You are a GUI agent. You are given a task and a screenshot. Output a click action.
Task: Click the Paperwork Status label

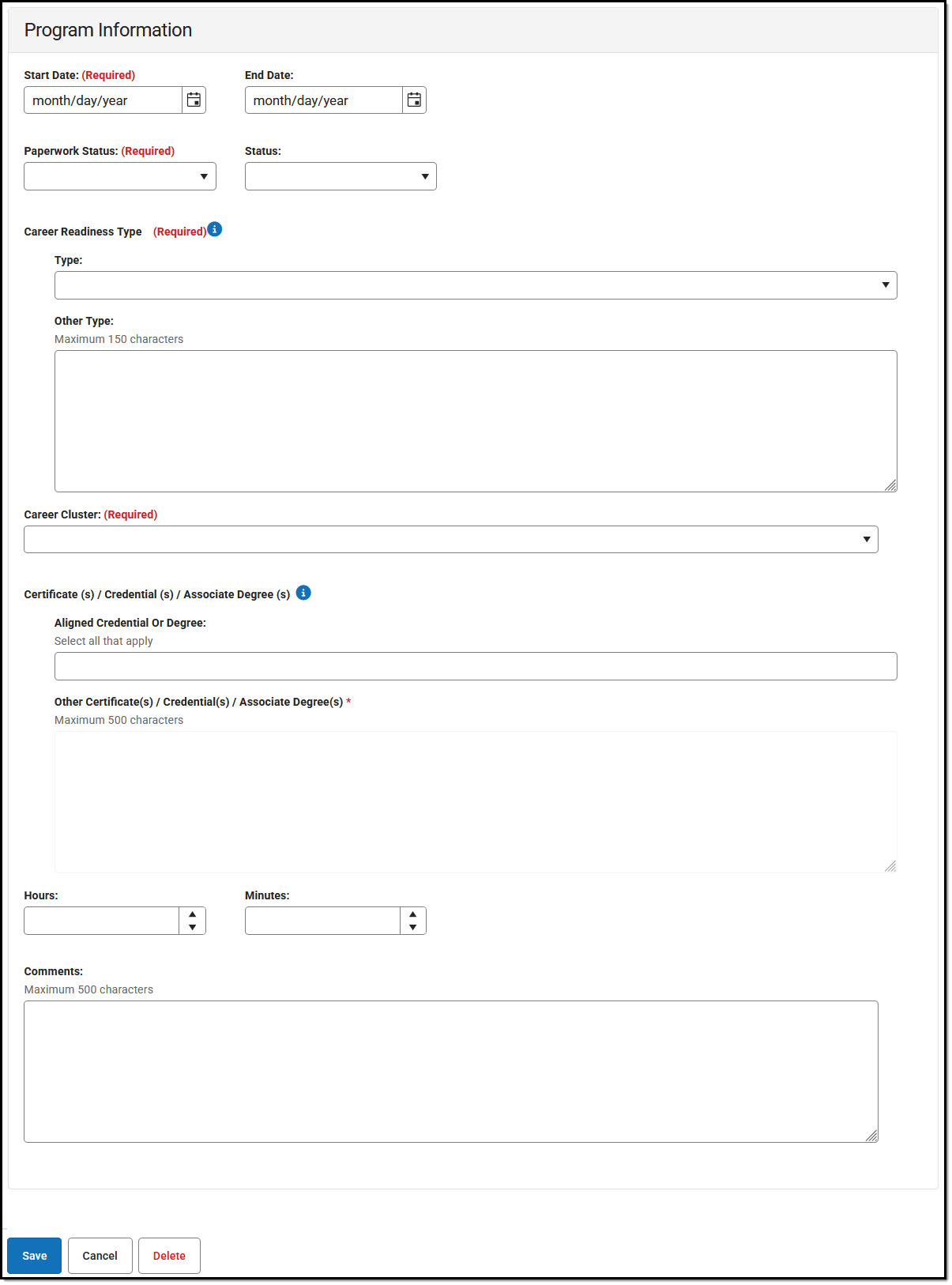click(71, 151)
